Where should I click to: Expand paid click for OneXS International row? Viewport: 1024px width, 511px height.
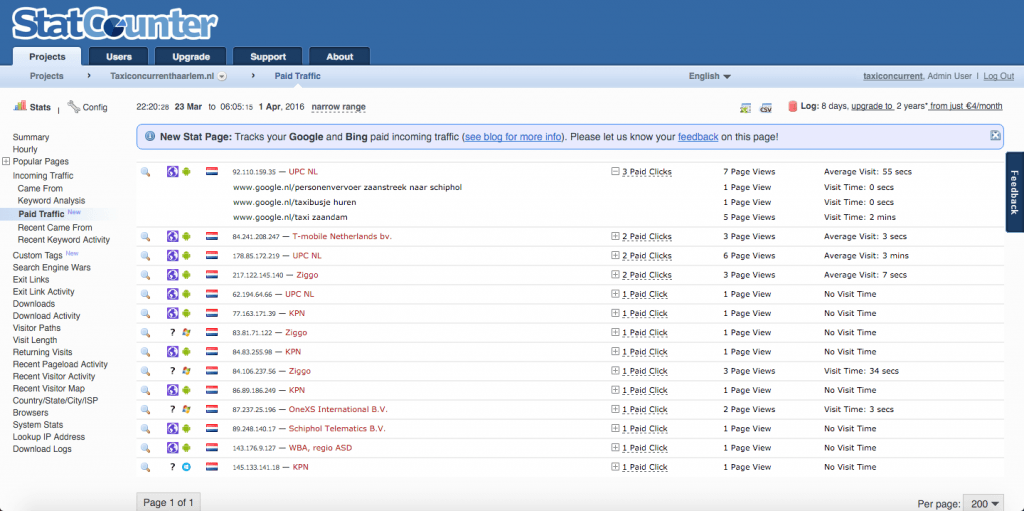(615, 410)
